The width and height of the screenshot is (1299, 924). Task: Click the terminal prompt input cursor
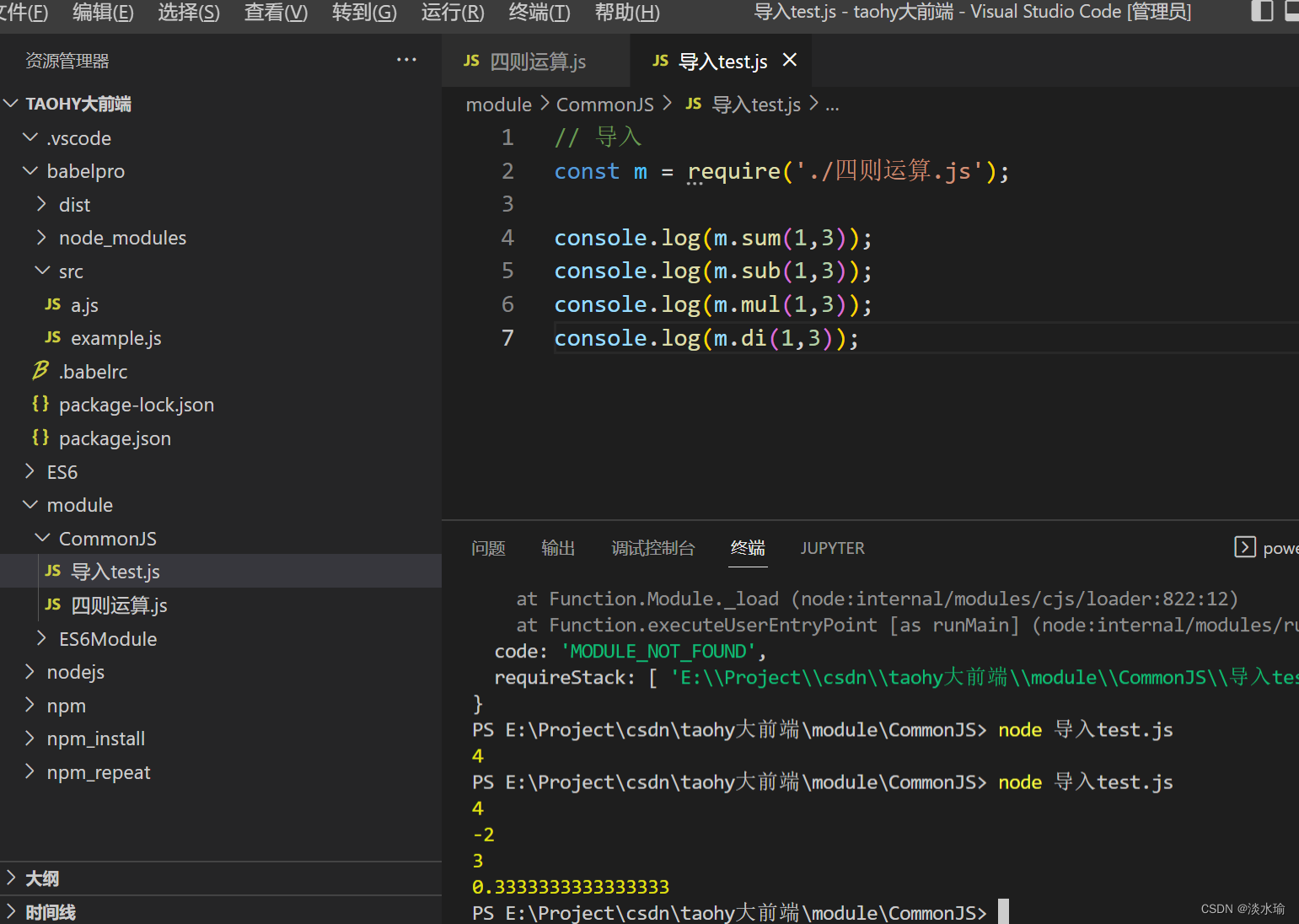[1003, 912]
